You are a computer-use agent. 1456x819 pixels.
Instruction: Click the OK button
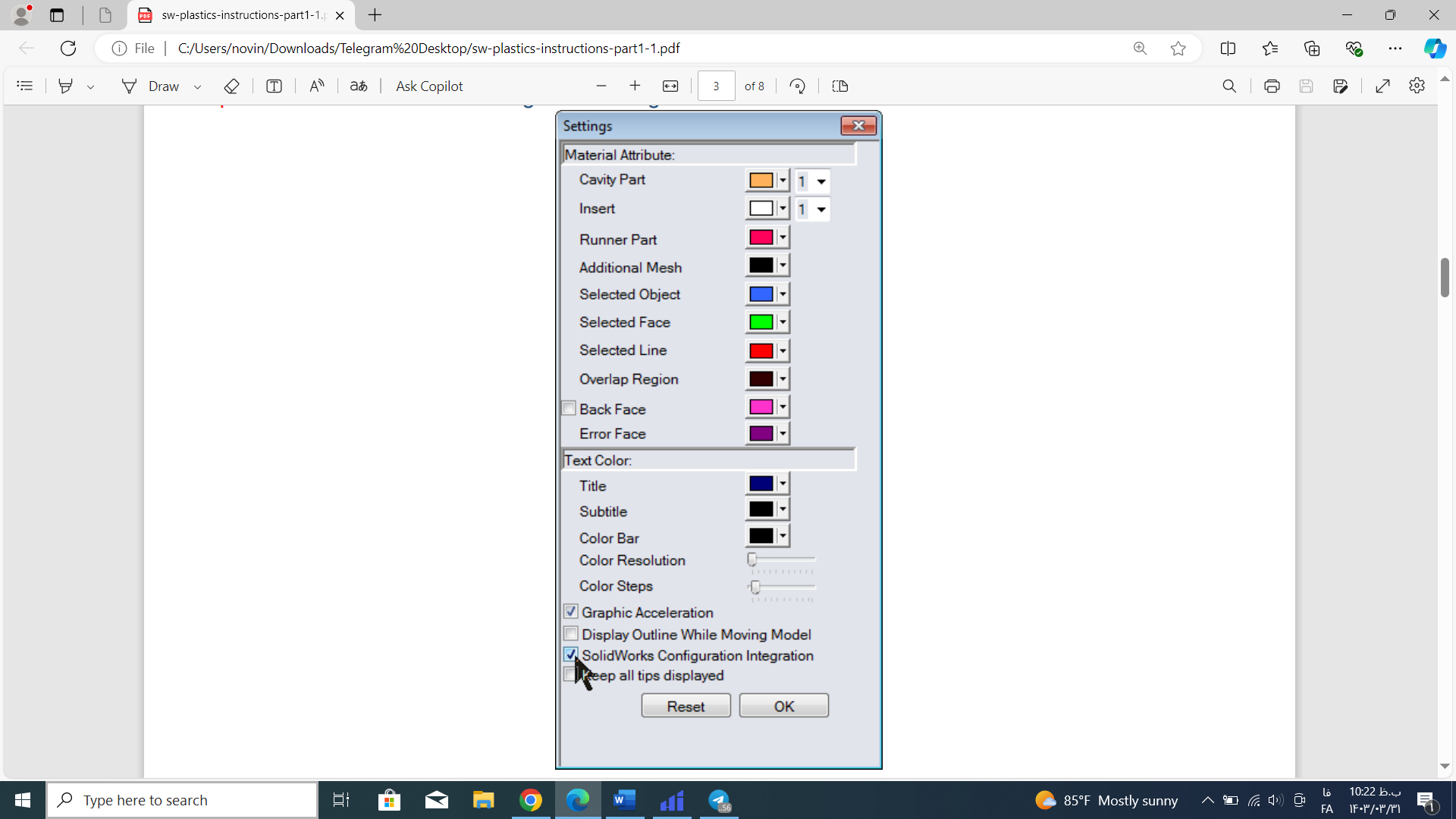point(785,705)
